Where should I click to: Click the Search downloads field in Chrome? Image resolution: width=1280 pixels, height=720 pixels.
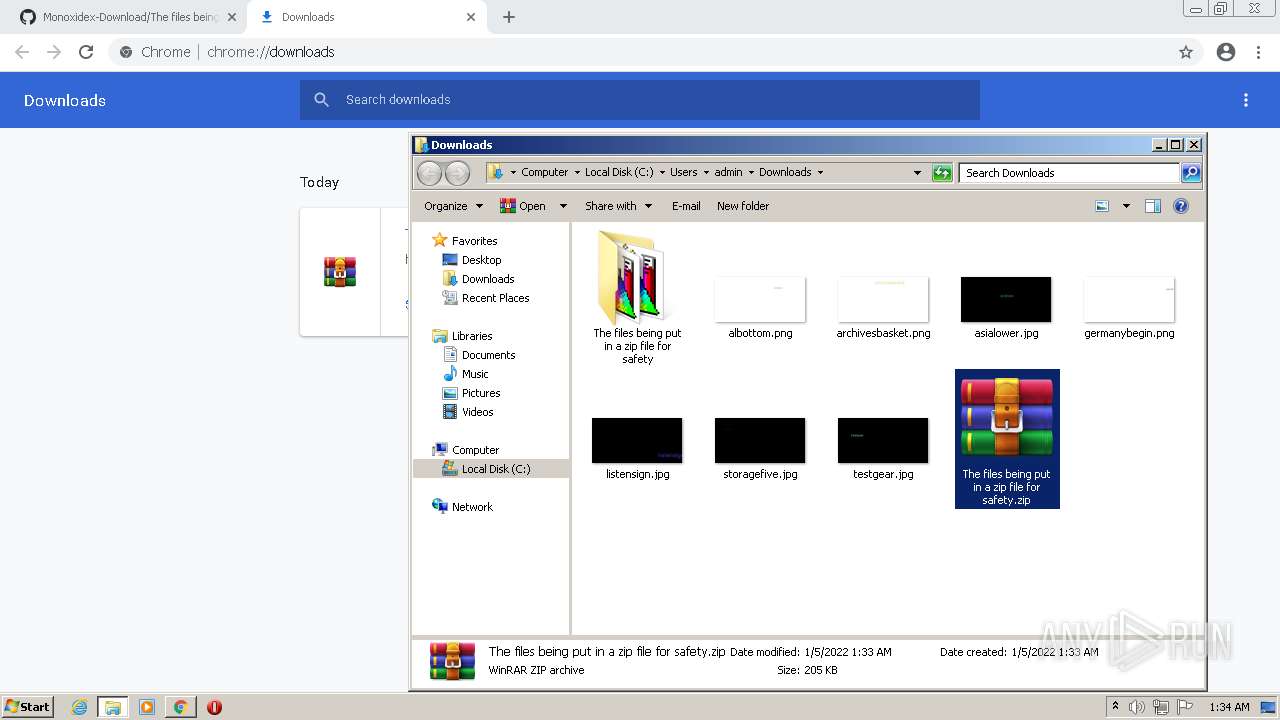click(x=640, y=100)
